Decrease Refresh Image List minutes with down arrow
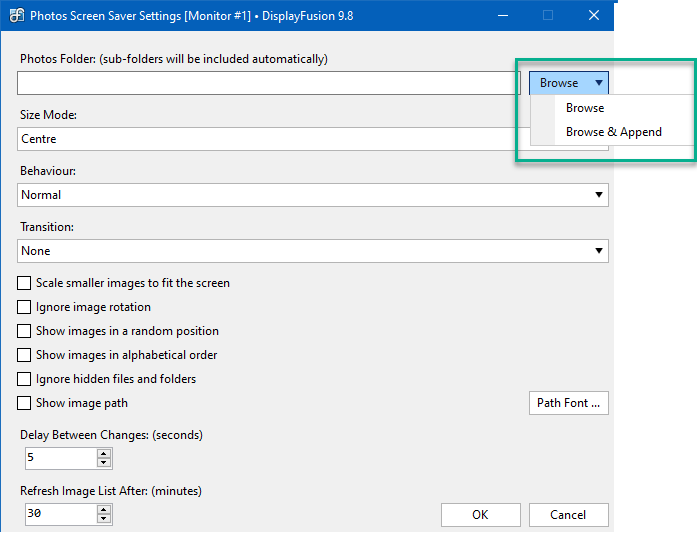This screenshot has height=533, width=697. pyautogui.click(x=104, y=519)
